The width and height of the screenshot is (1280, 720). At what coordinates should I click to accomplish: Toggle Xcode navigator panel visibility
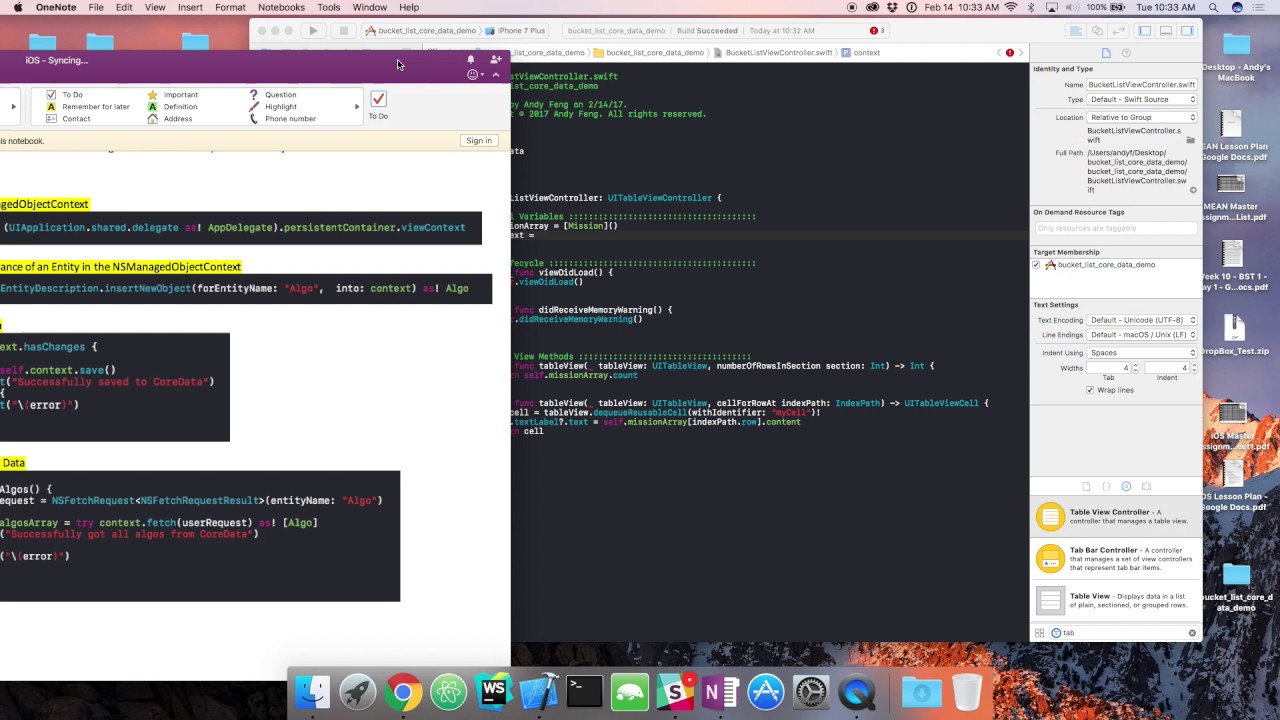(x=1145, y=31)
